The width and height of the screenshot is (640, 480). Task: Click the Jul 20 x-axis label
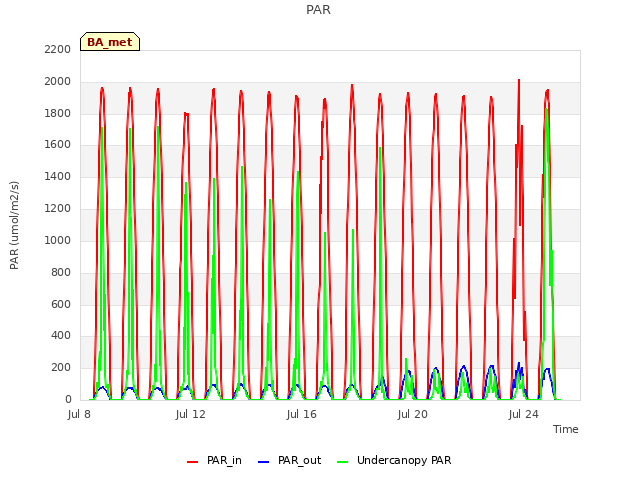pyautogui.click(x=413, y=414)
